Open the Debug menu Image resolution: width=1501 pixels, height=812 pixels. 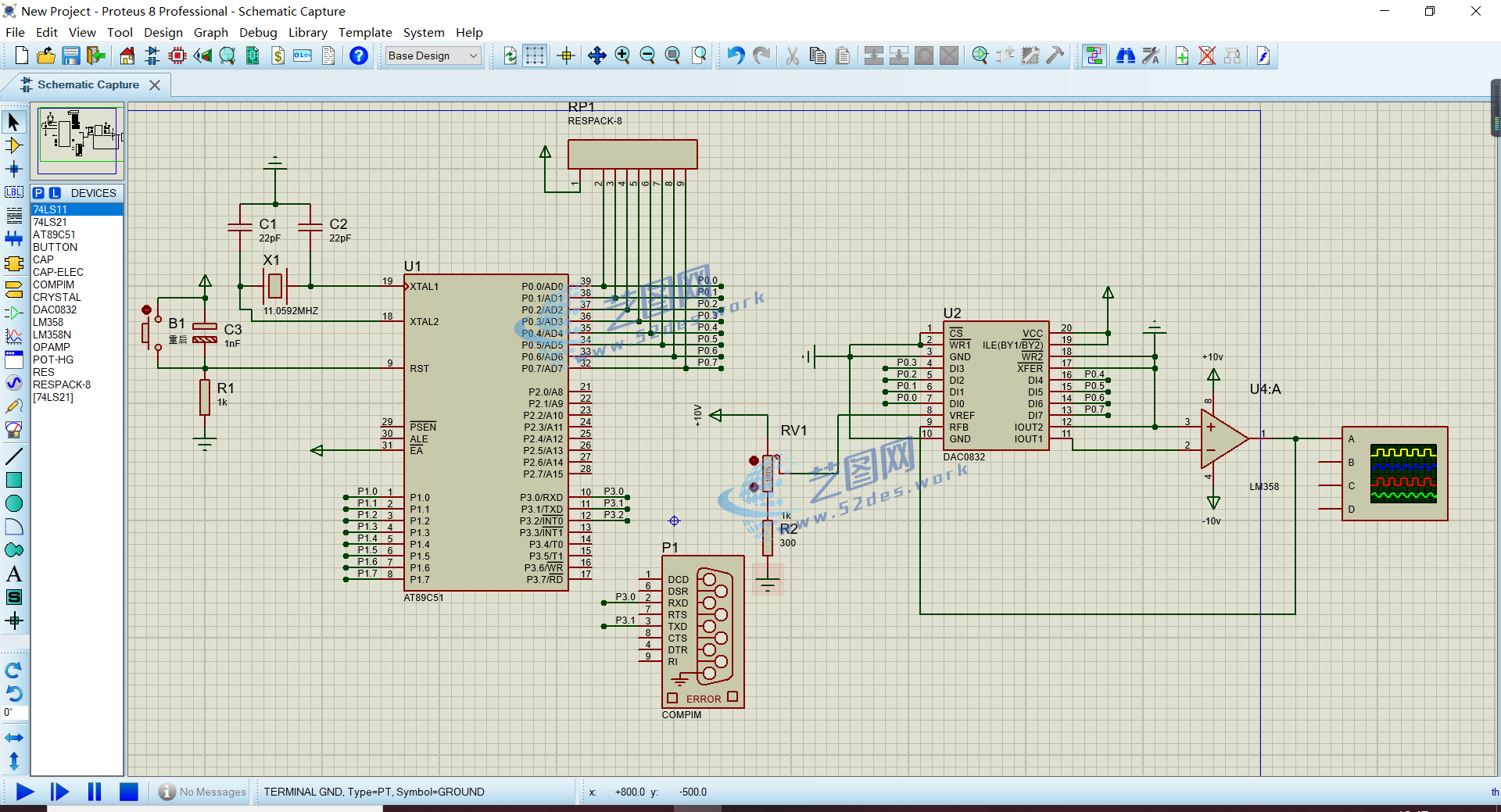click(x=258, y=32)
